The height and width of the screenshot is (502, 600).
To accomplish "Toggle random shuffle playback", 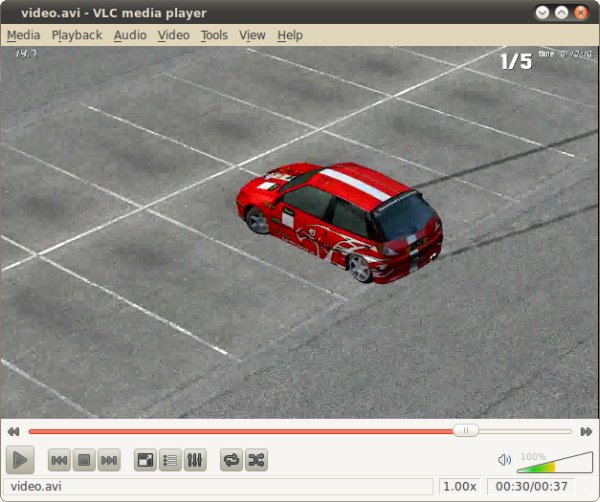I will [256, 460].
